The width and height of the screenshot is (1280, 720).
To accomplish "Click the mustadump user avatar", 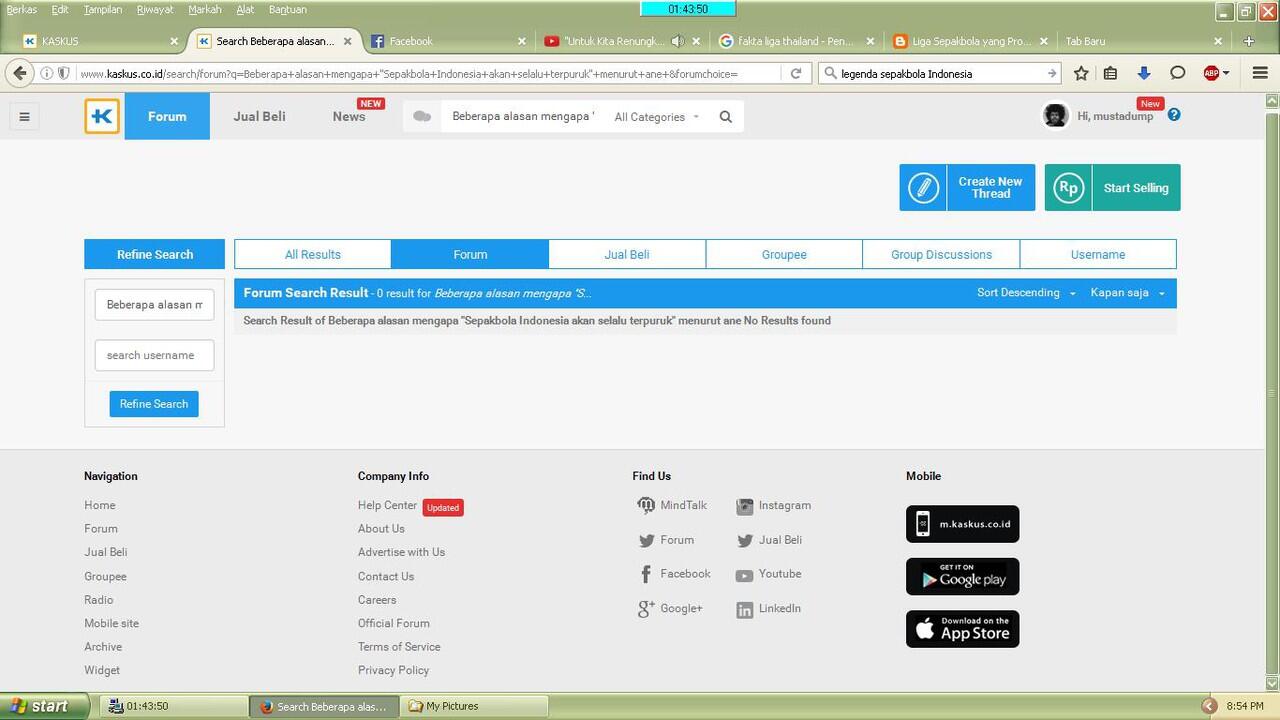I will (1055, 115).
